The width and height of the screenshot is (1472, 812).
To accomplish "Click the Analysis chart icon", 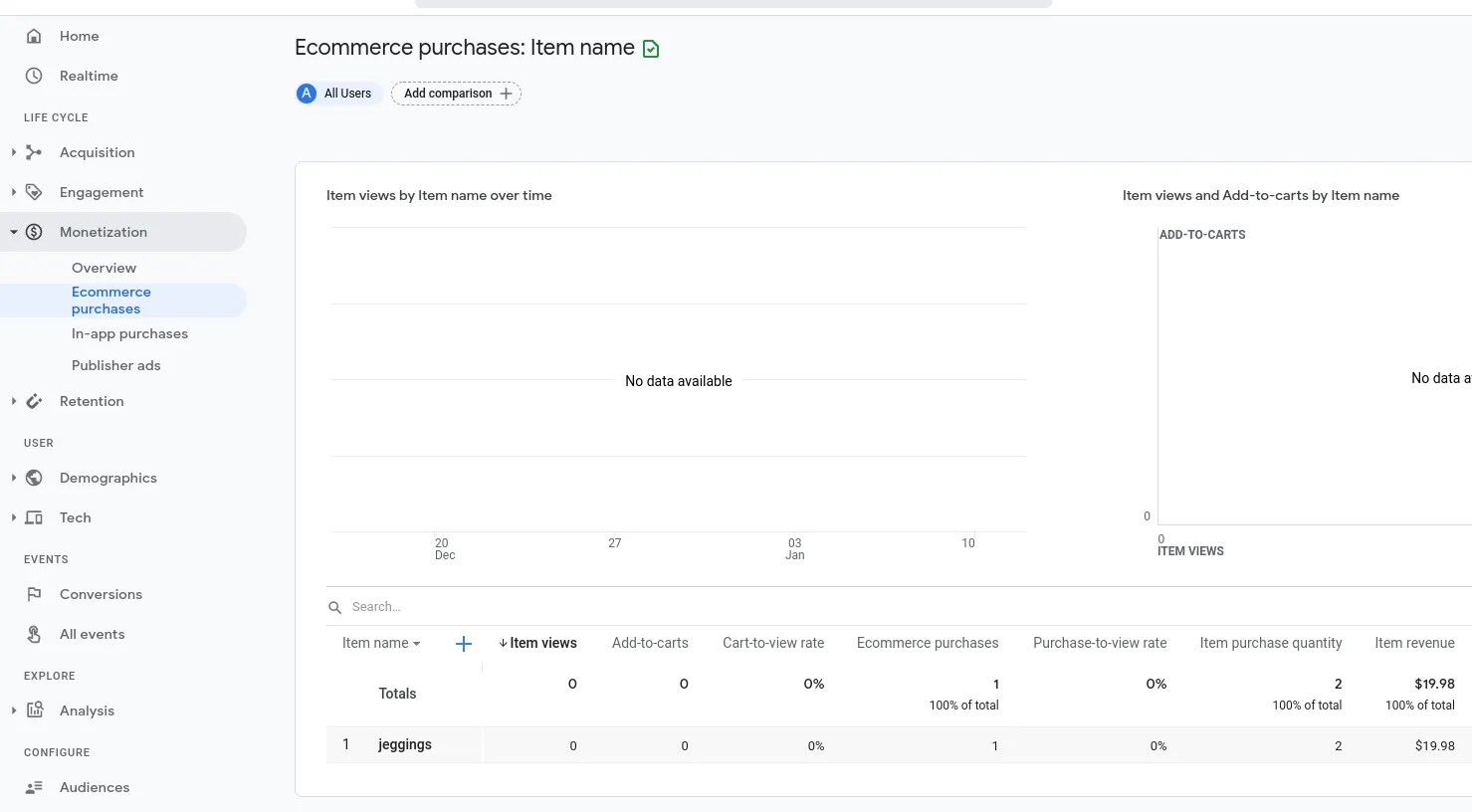I will point(35,710).
